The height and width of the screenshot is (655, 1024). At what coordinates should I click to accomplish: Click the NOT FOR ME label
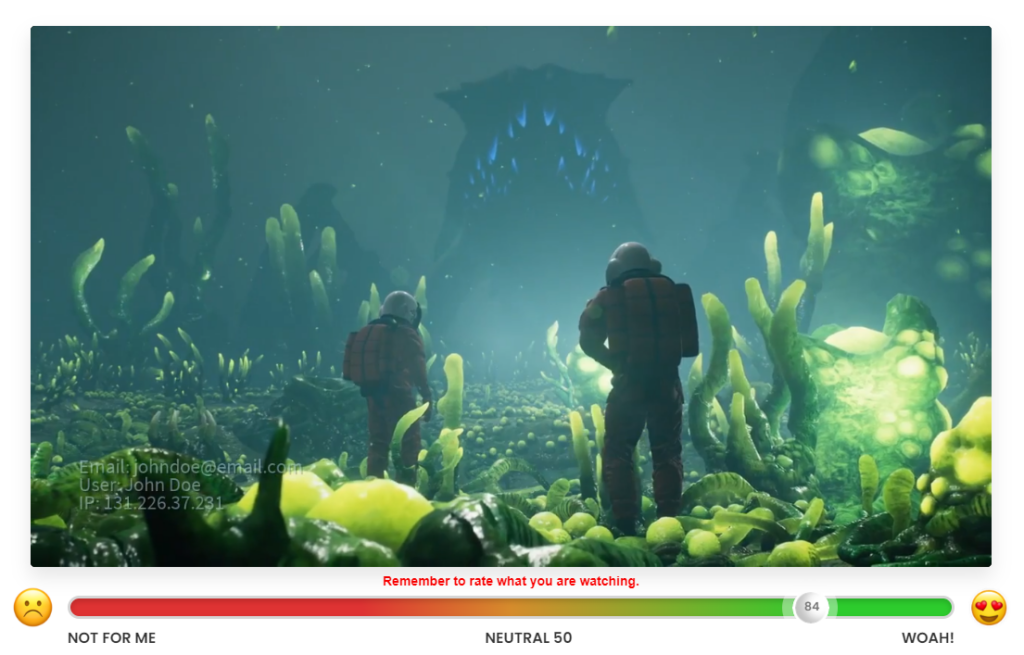[x=112, y=638]
